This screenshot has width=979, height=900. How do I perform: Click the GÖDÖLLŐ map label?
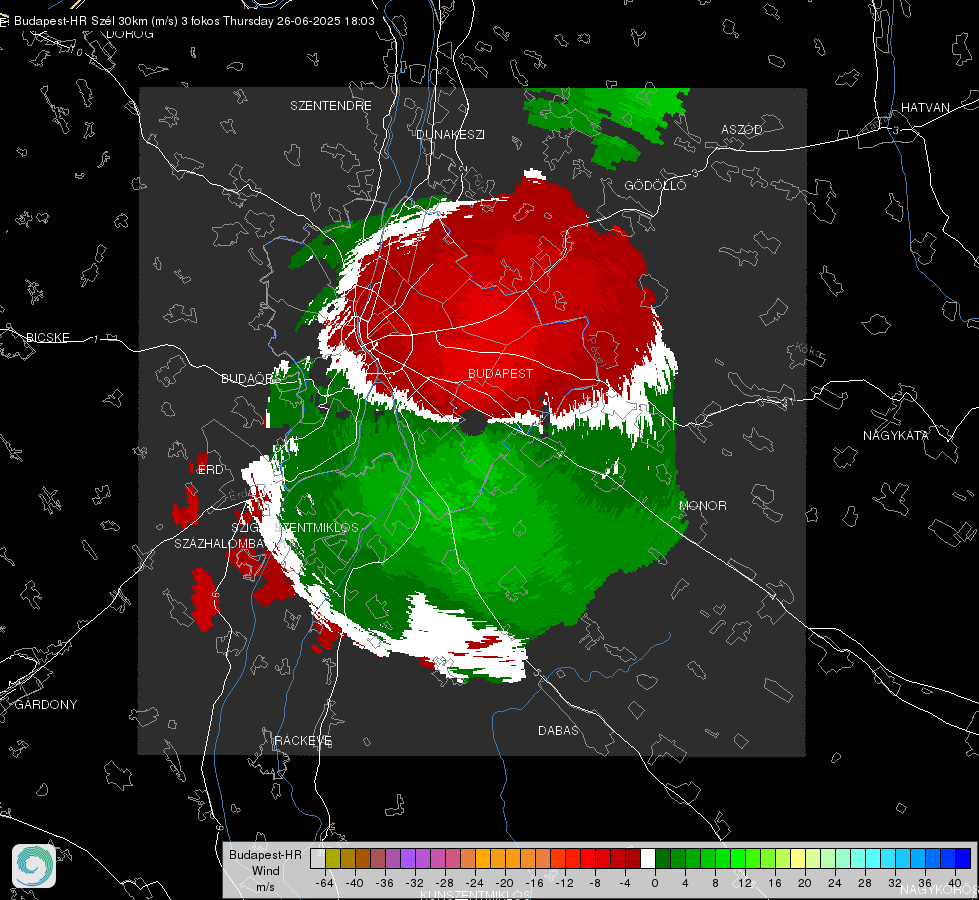656,185
